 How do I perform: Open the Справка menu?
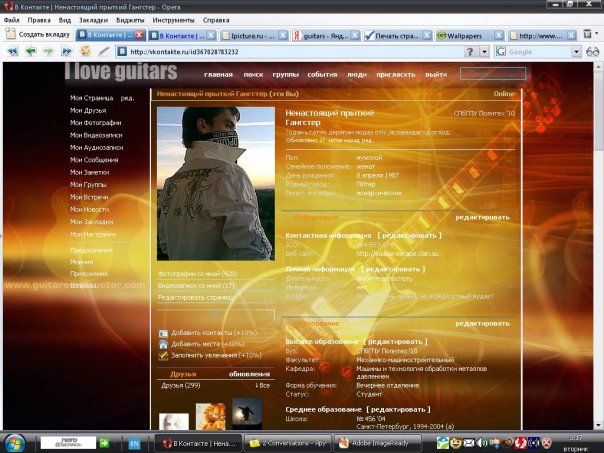(216, 20)
